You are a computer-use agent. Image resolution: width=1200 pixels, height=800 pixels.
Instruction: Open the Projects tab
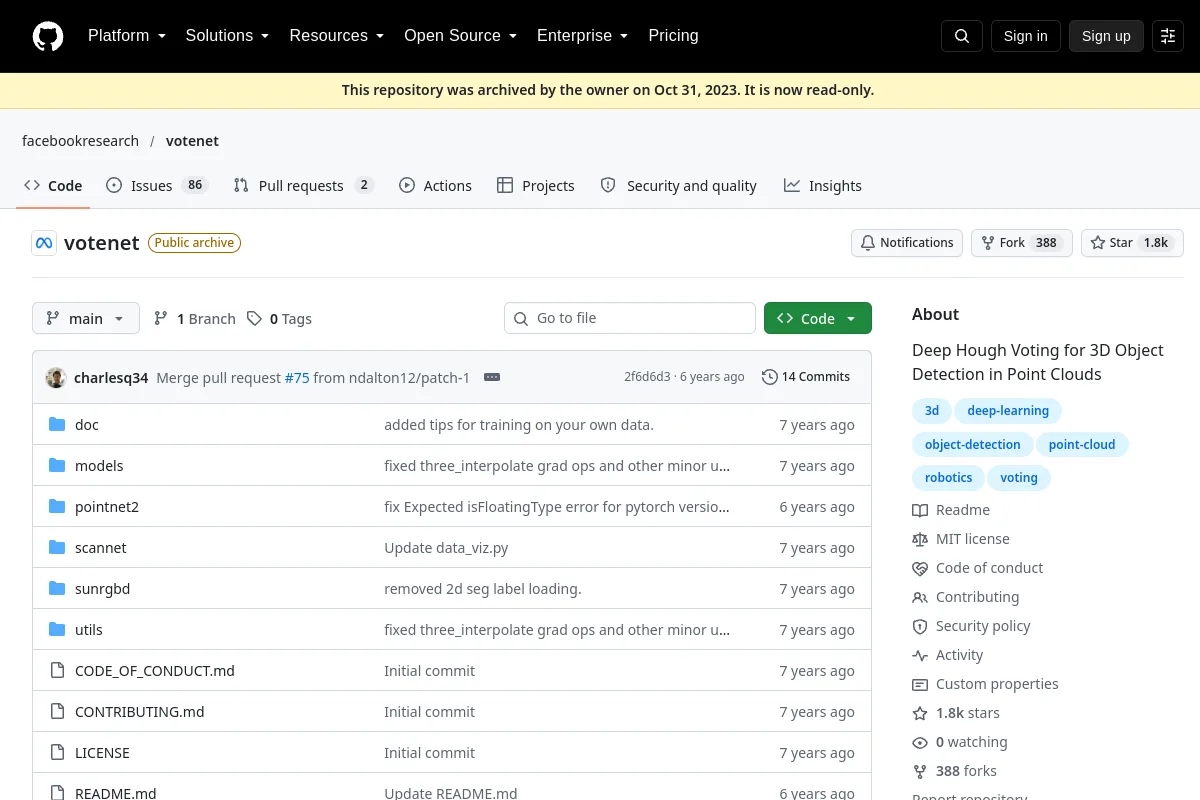point(536,186)
